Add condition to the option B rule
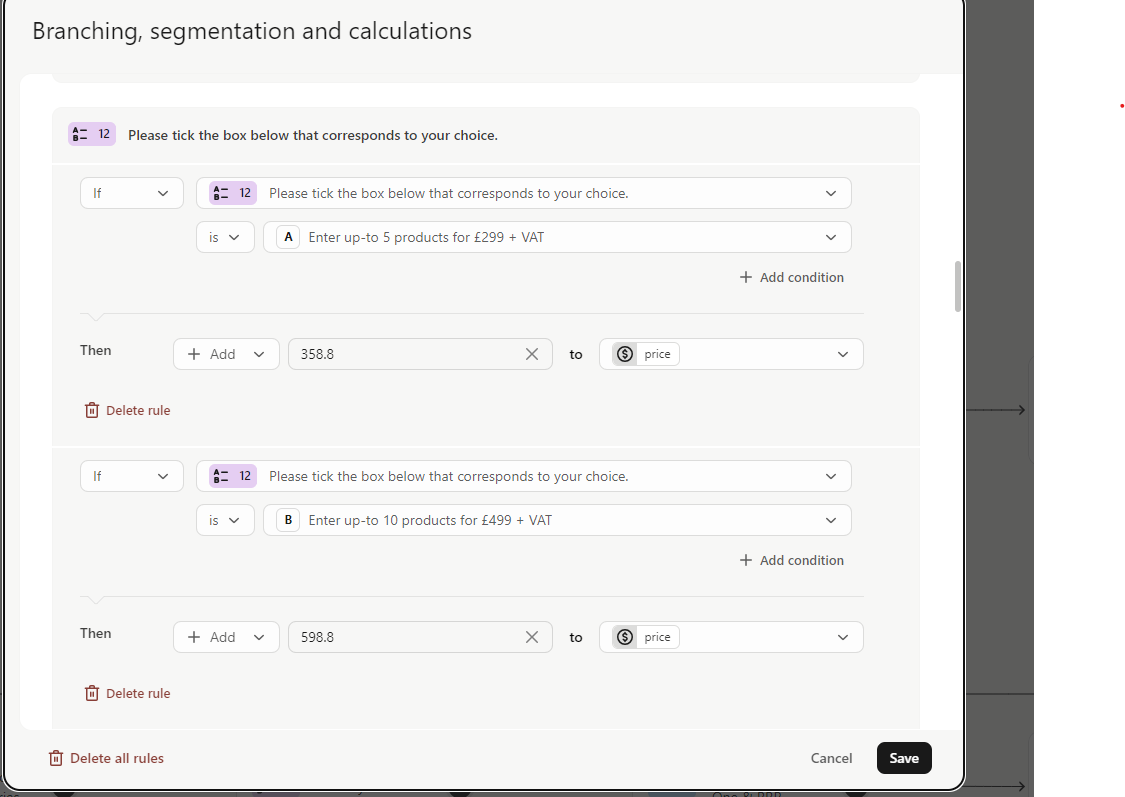 [791, 560]
